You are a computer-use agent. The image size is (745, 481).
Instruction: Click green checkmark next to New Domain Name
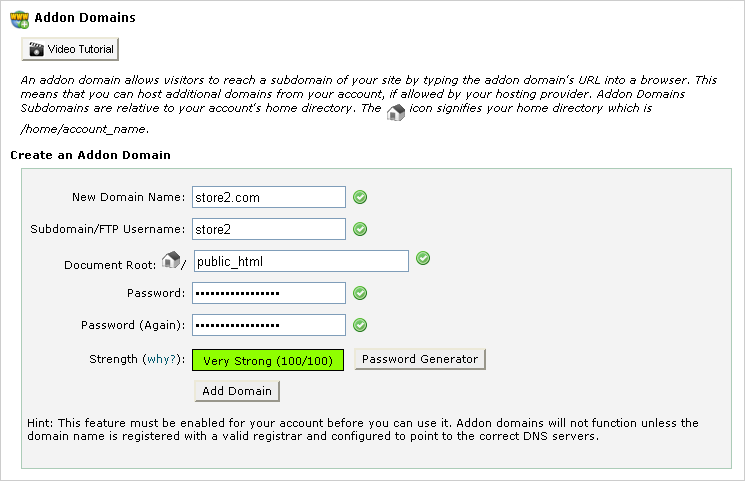pyautogui.click(x=360, y=197)
